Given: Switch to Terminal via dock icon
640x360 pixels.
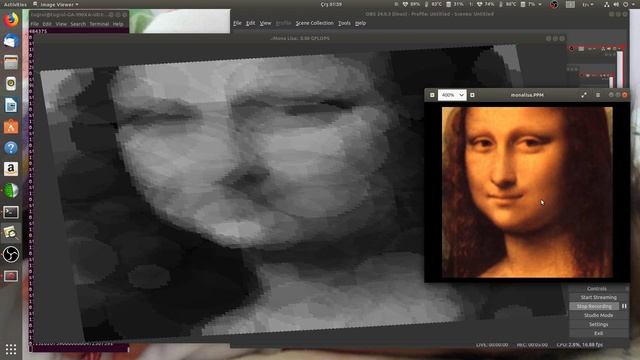Looking at the screenshot, I should click(x=11, y=212).
